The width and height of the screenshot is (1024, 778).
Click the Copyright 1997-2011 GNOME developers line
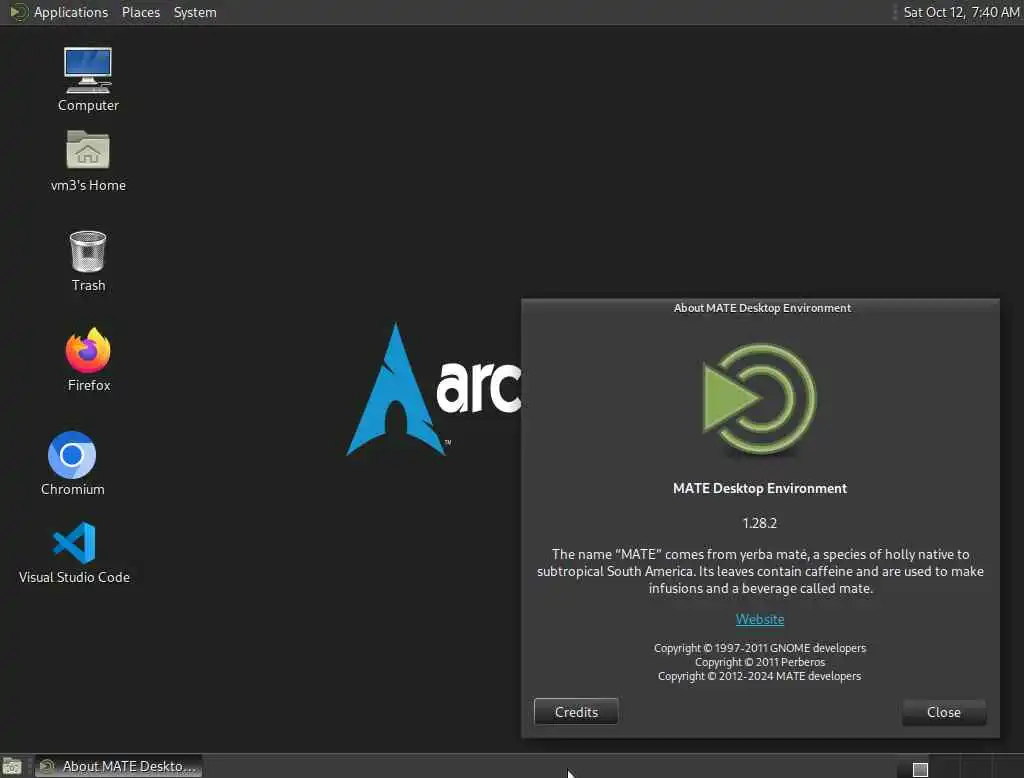tap(760, 648)
